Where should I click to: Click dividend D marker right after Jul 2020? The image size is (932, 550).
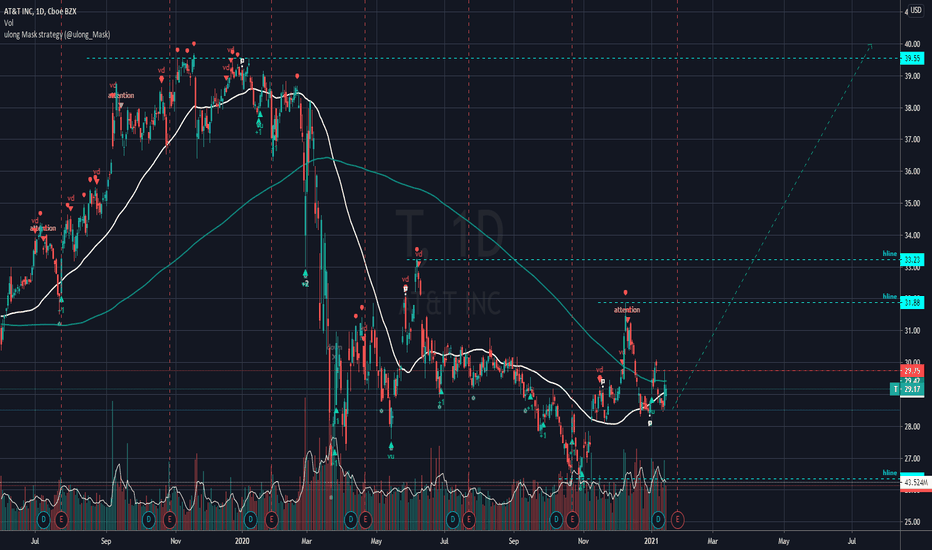[x=453, y=520]
